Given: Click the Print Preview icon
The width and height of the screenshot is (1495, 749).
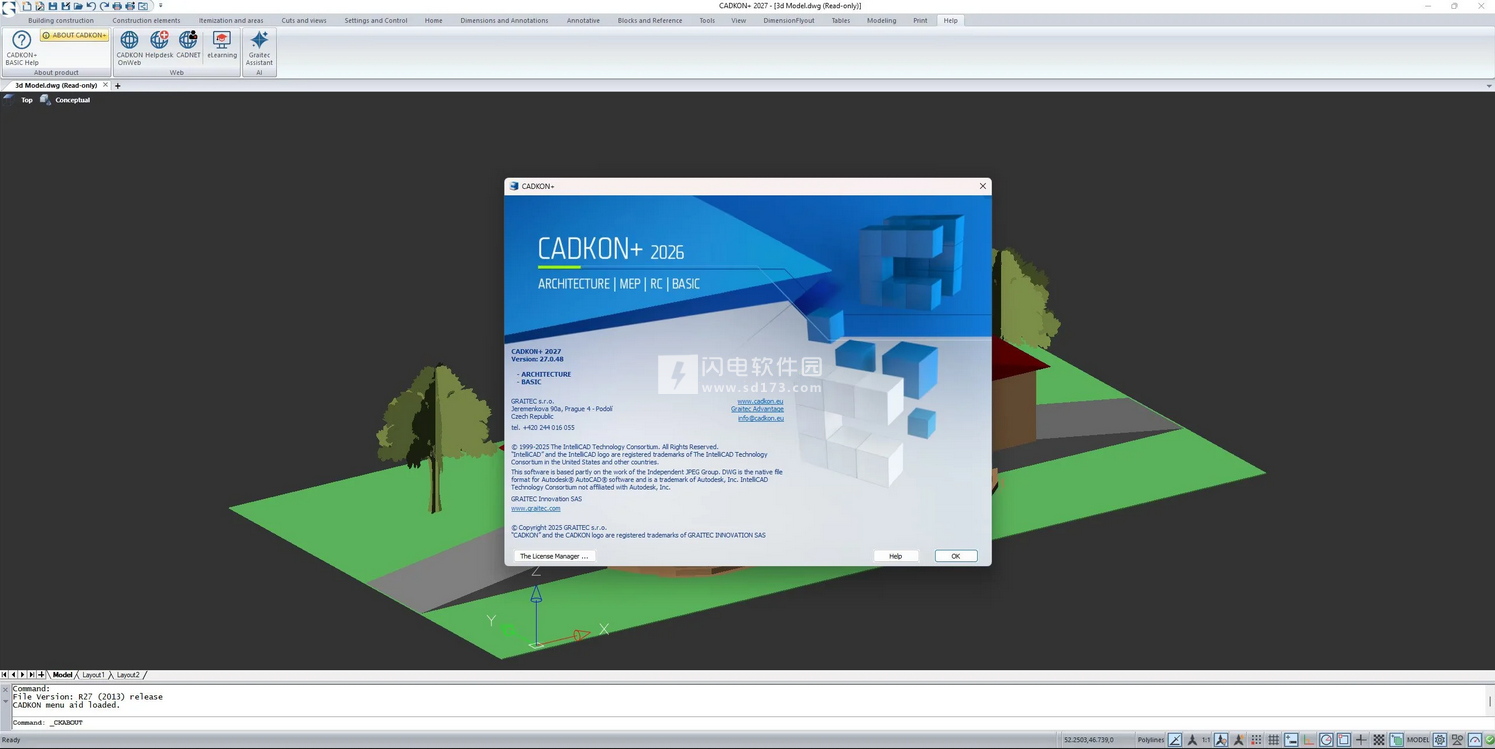Looking at the screenshot, I should pyautogui.click(x=130, y=6).
